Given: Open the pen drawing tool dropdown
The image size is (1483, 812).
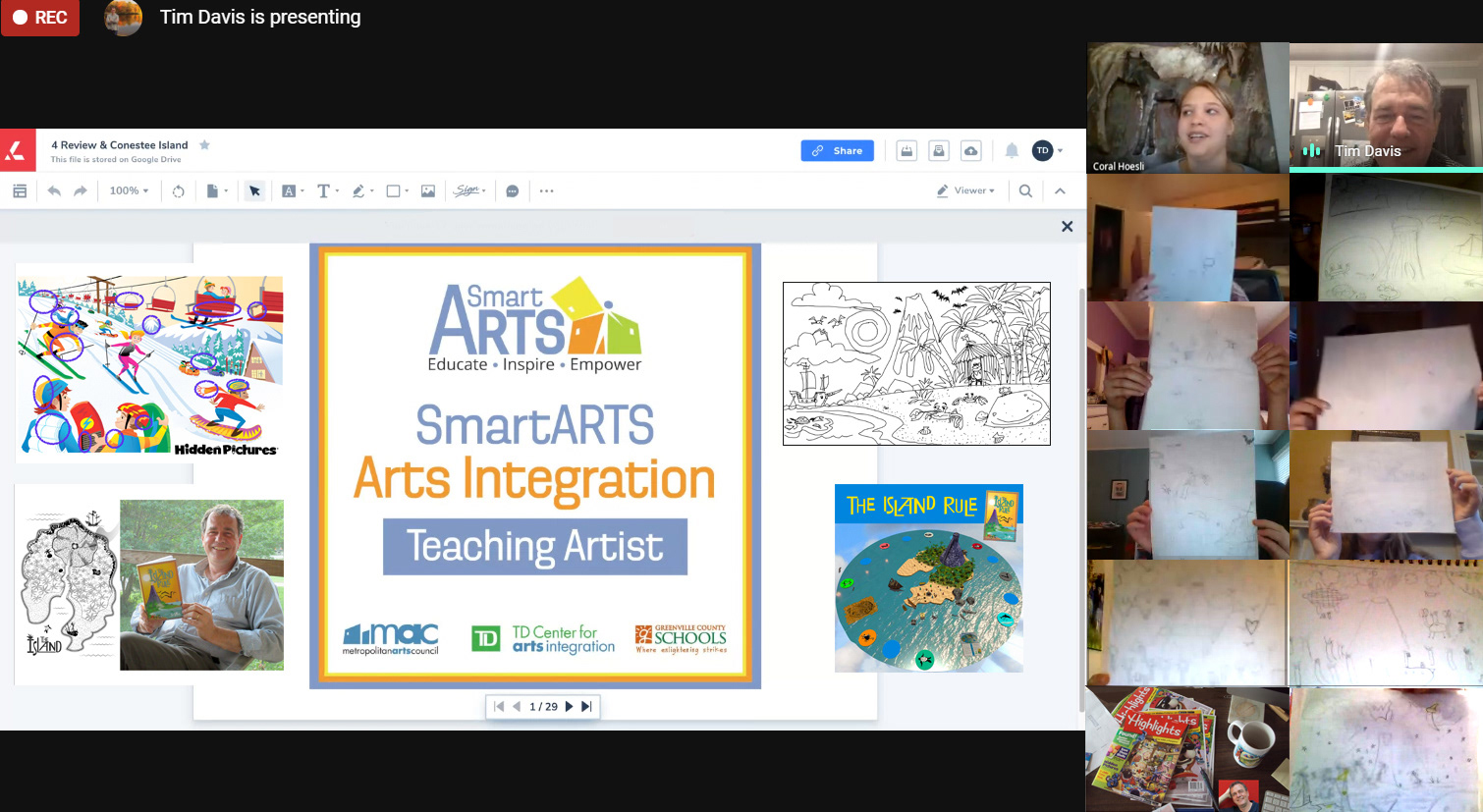Looking at the screenshot, I should [362, 190].
